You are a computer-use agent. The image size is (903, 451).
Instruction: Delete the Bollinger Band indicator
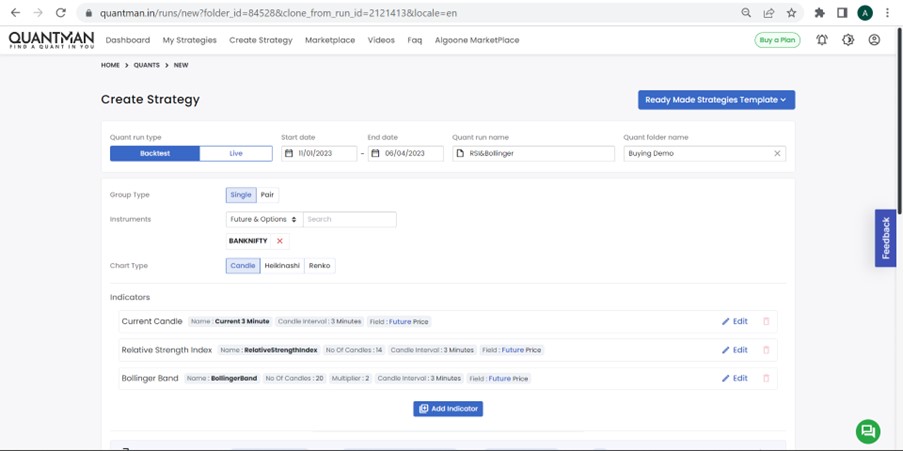coord(766,378)
